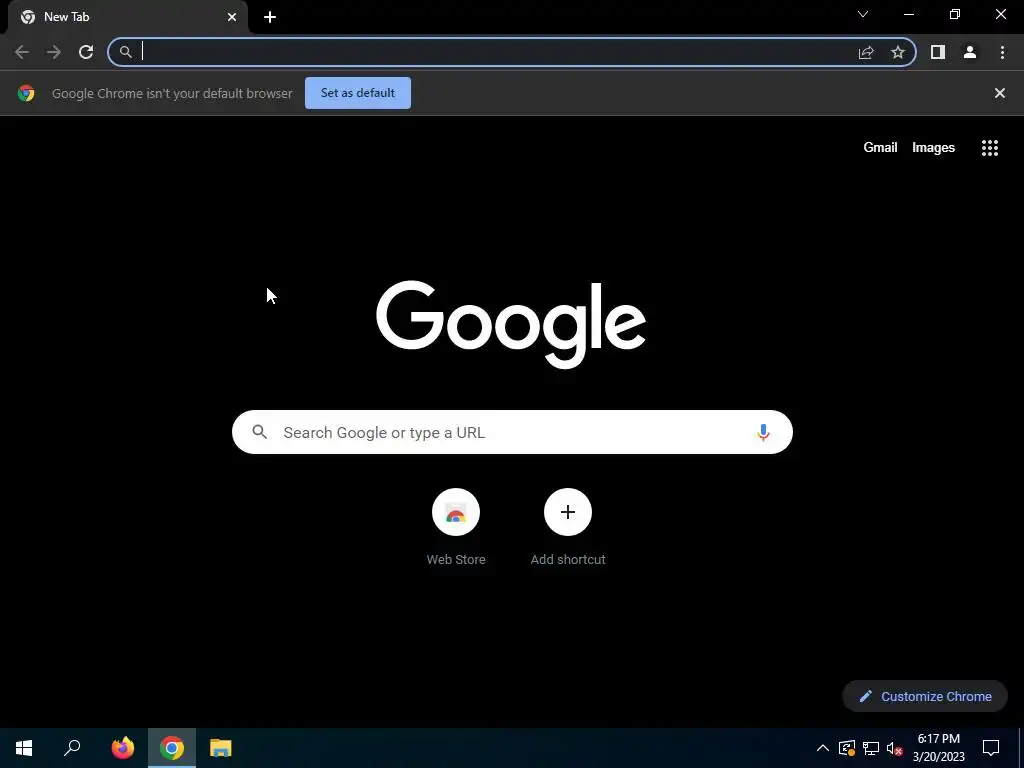Click the Google search box
1024x768 pixels.
coord(512,432)
